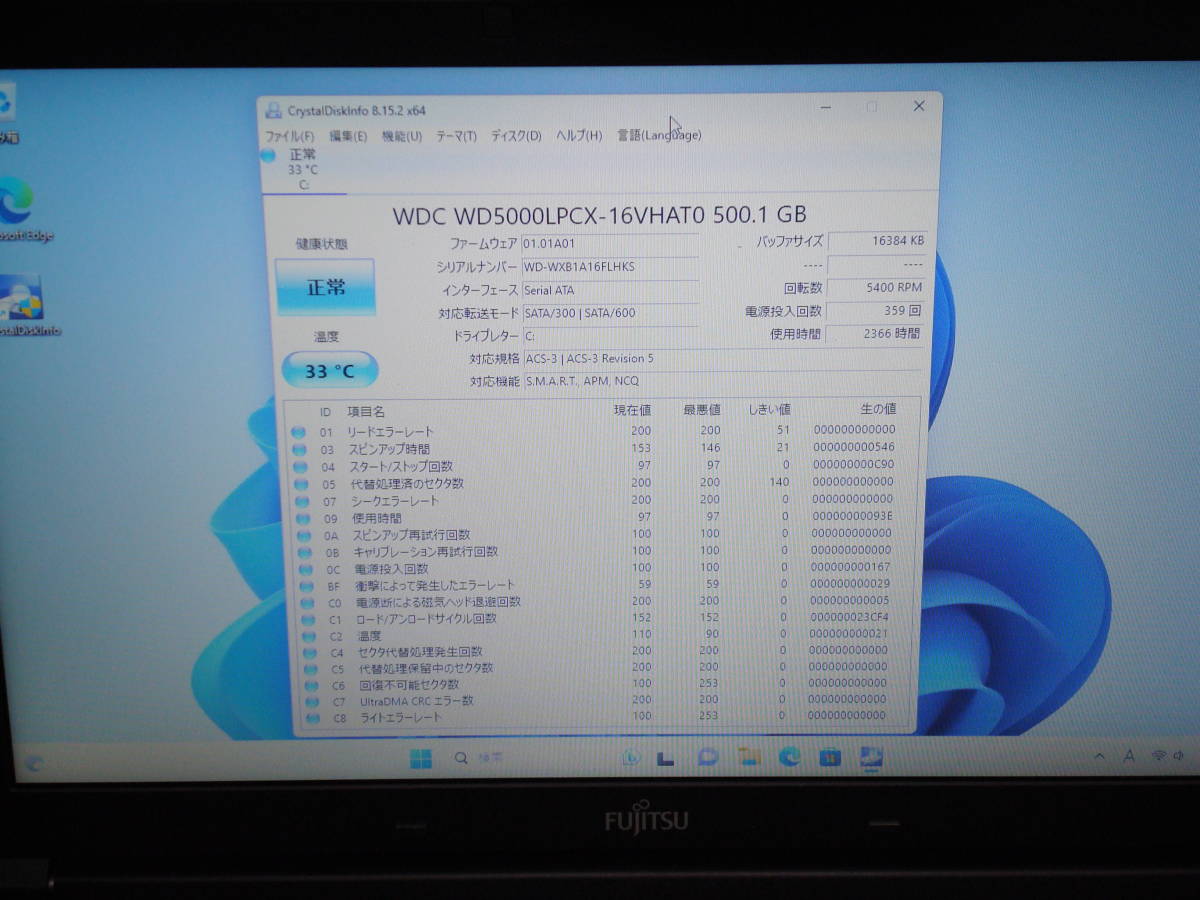Select the C: disk tab showing 正常 33 °C
This screenshot has height=900, width=1200.
coord(303,169)
